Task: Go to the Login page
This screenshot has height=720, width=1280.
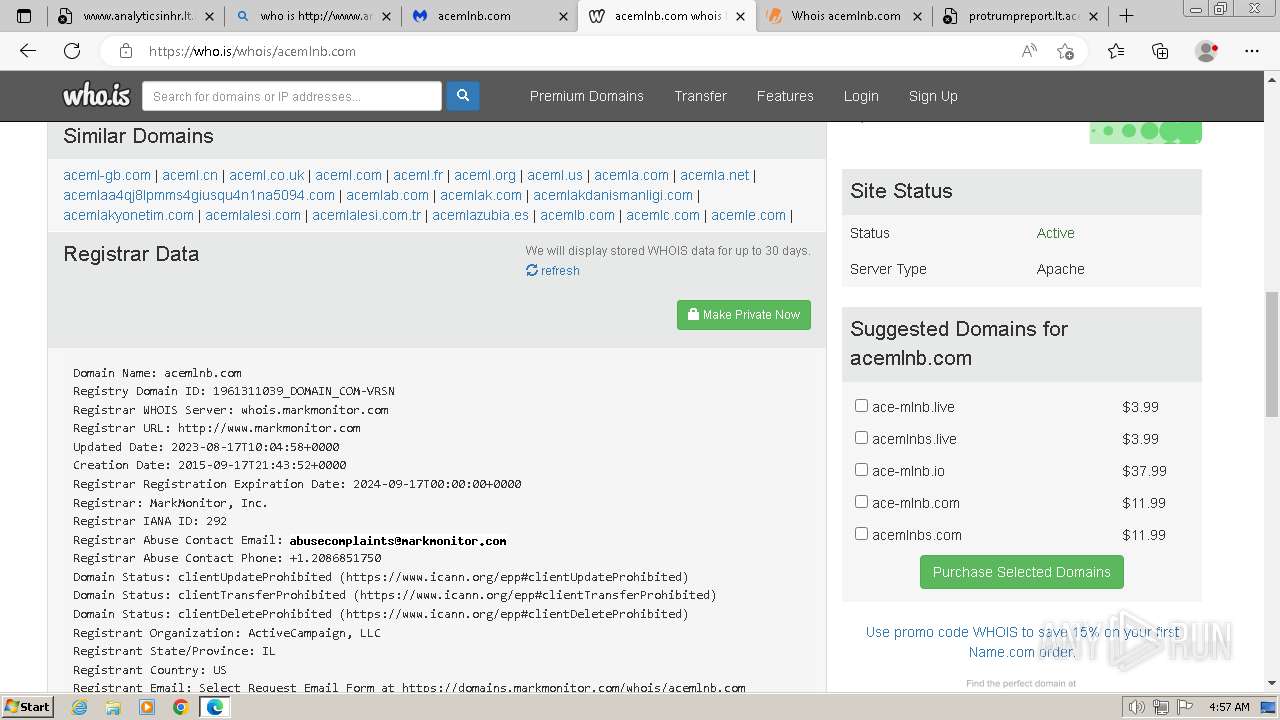Action: pyautogui.click(x=861, y=96)
